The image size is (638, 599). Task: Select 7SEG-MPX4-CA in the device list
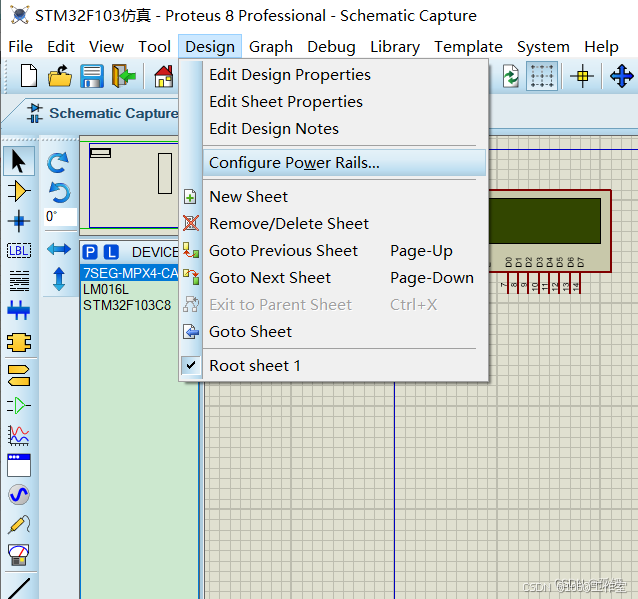coord(130,273)
